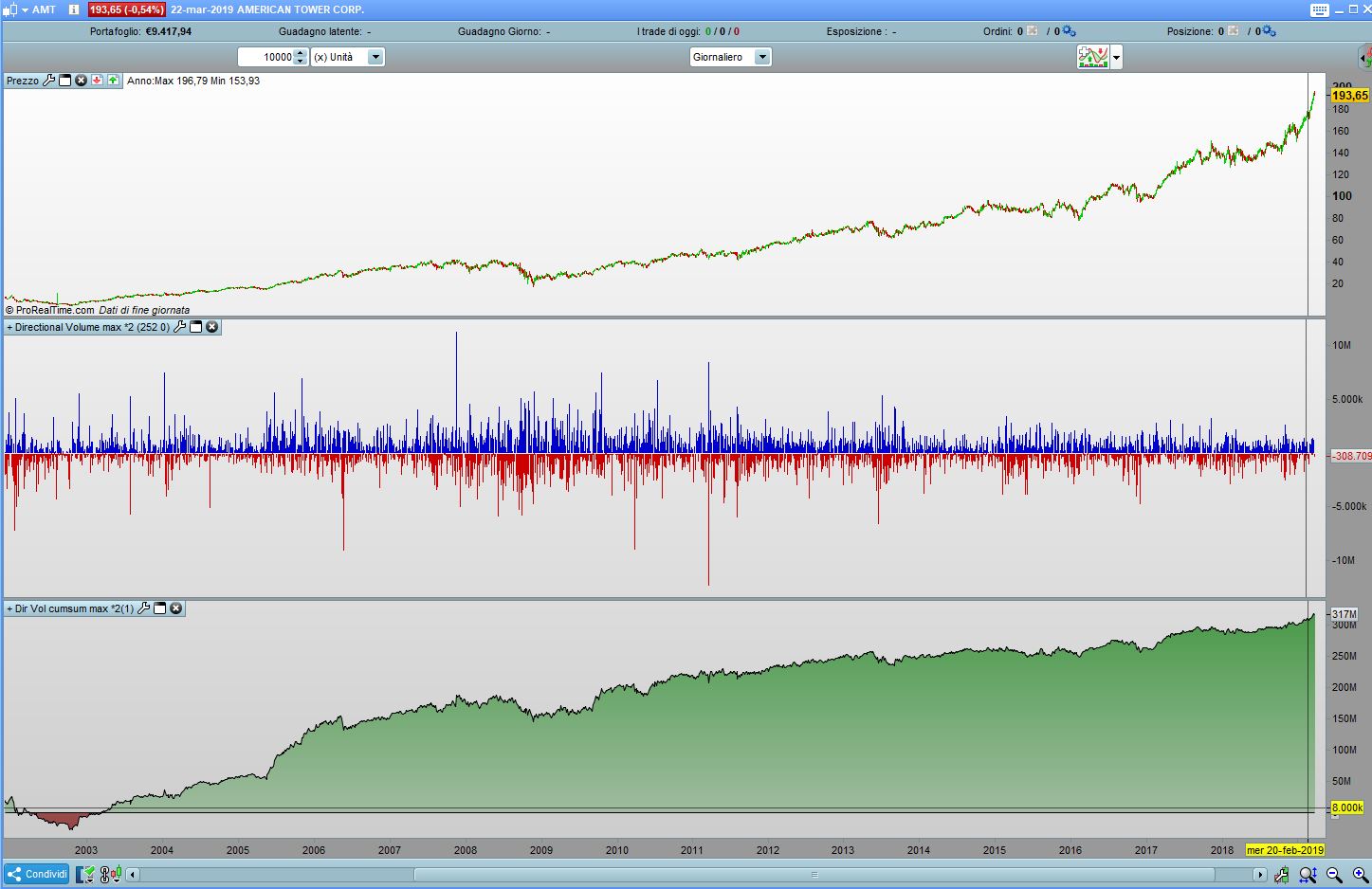Image resolution: width=1372 pixels, height=889 pixels.
Task: Configure the Dir Vol cumsum indicator
Action: (x=144, y=608)
